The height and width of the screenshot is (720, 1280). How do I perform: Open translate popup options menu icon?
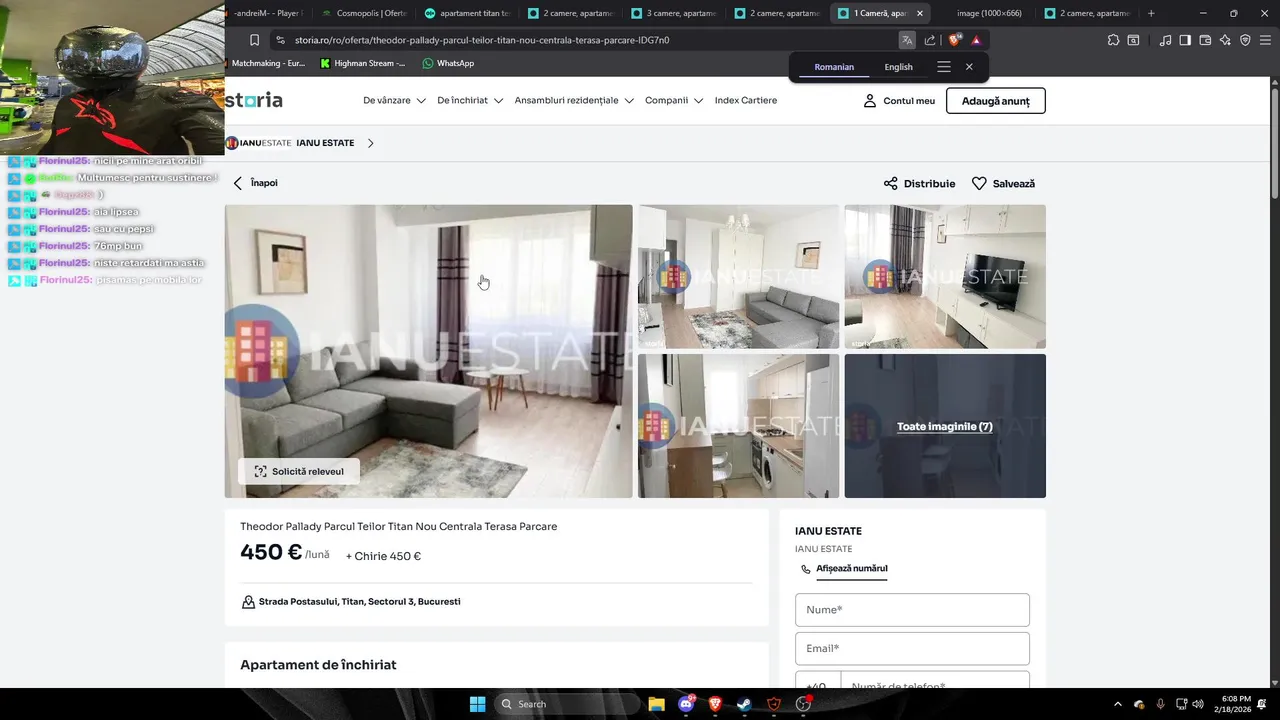pyautogui.click(x=943, y=67)
